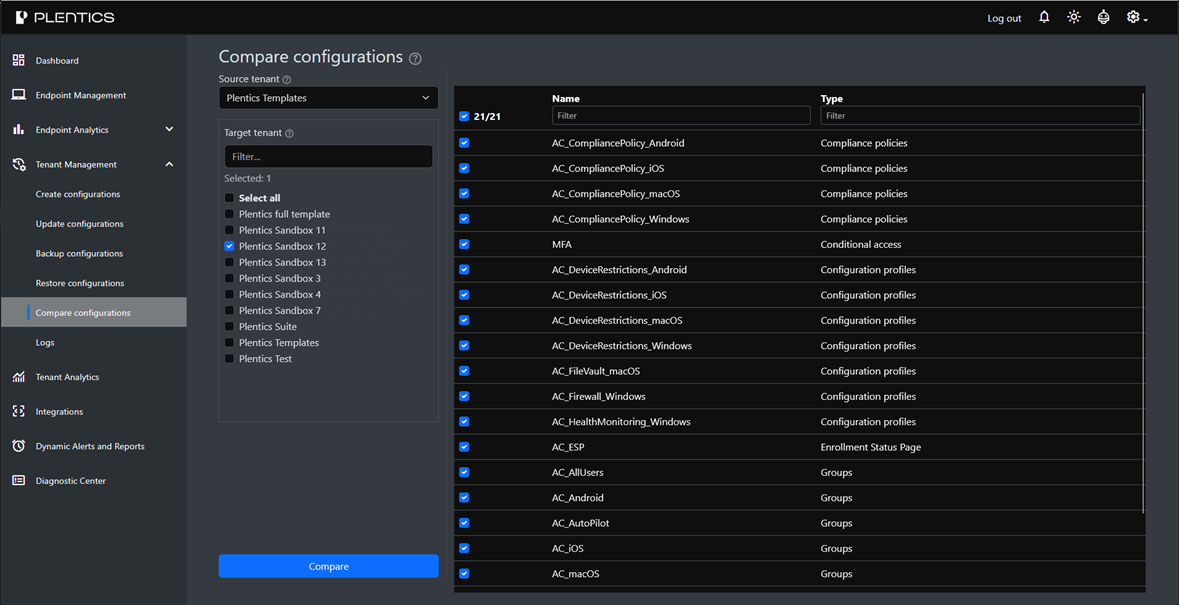This screenshot has height=605, width=1179.
Task: Open Backup configurations page
Action: [79, 253]
